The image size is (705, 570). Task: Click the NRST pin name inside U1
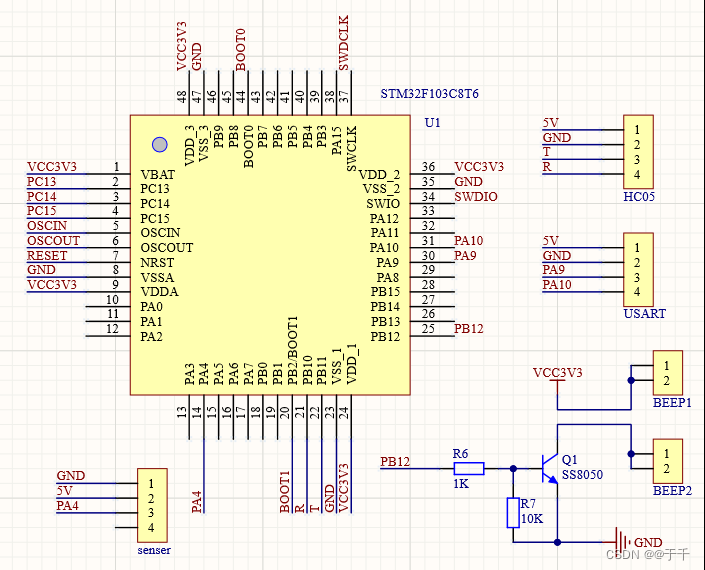[x=157, y=263]
